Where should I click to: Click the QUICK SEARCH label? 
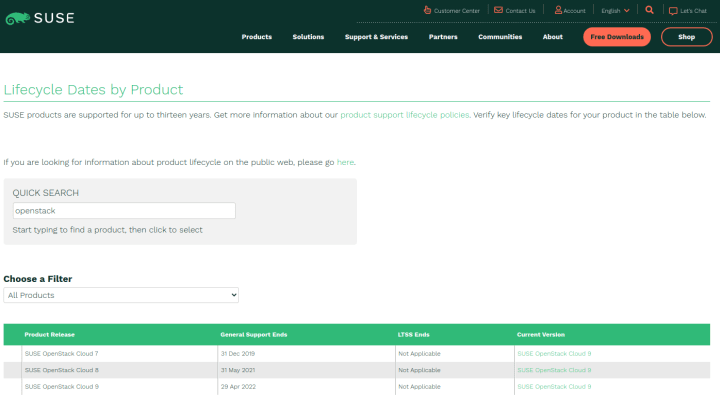(x=45, y=193)
